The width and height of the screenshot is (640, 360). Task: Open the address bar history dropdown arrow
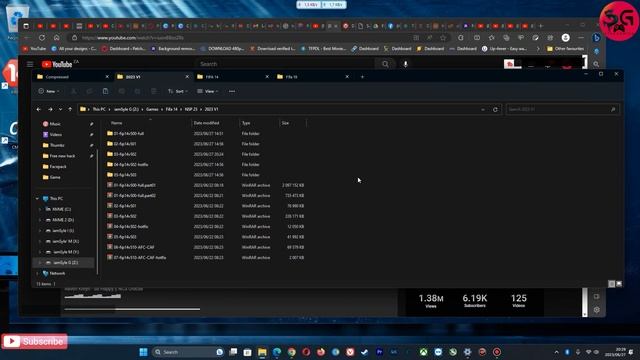[483, 109]
